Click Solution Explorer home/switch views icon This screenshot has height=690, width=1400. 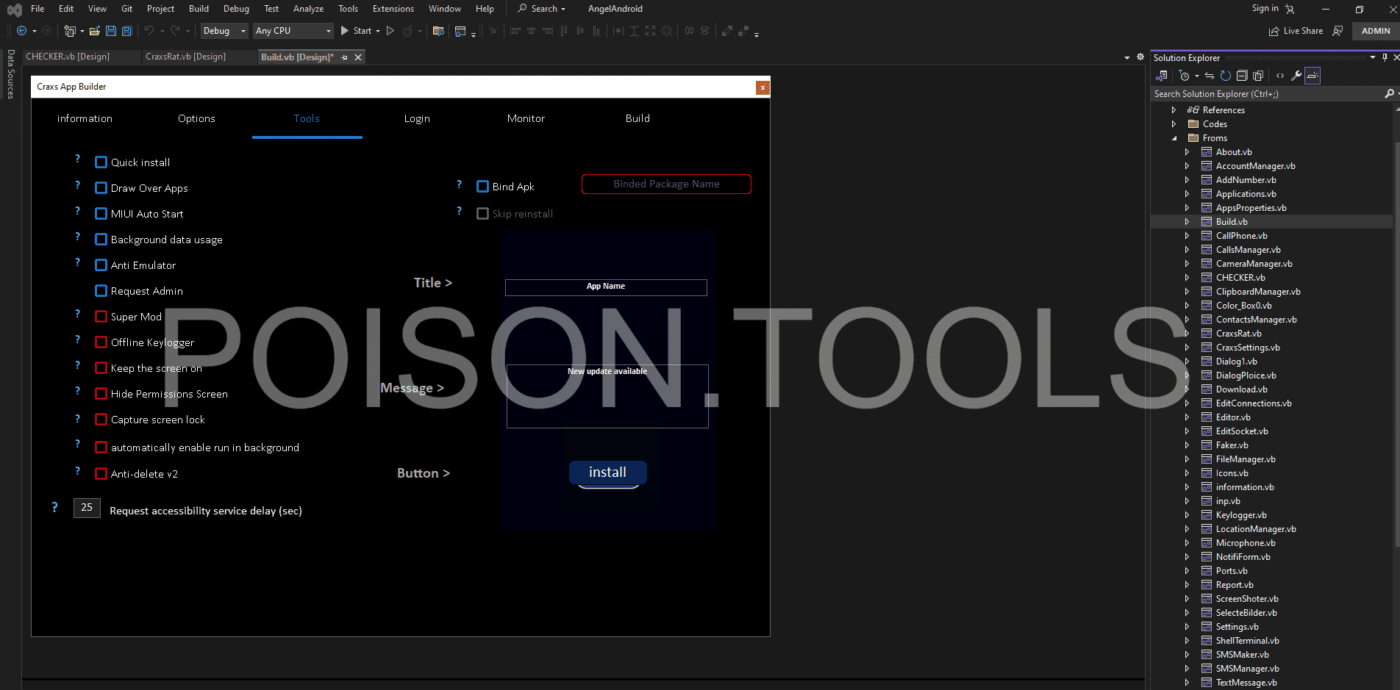pyautogui.click(x=1161, y=76)
